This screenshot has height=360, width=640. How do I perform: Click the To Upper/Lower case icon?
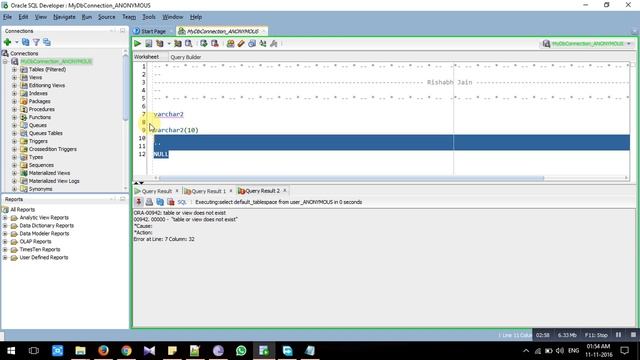(263, 43)
